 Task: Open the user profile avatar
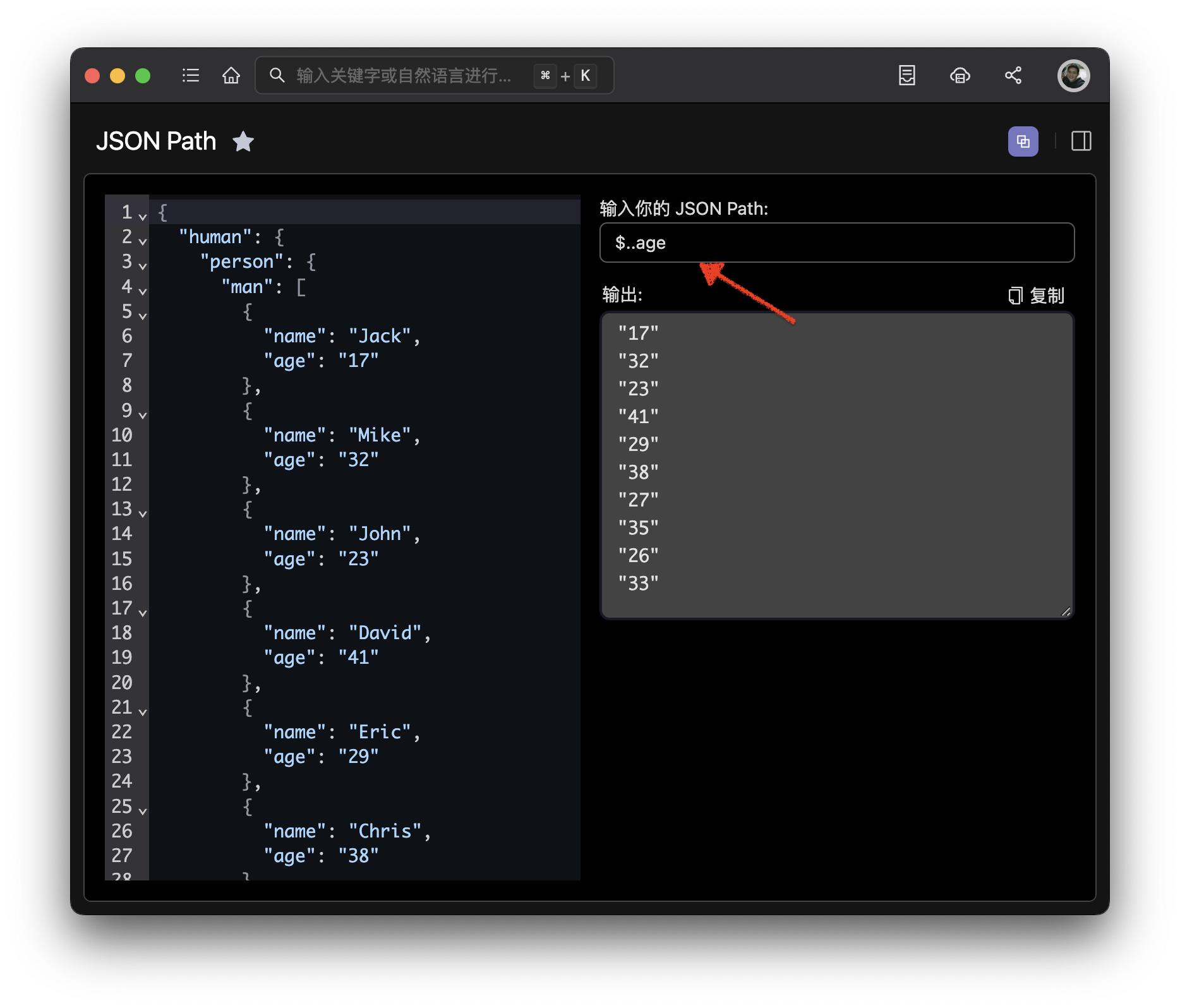pyautogui.click(x=1073, y=76)
